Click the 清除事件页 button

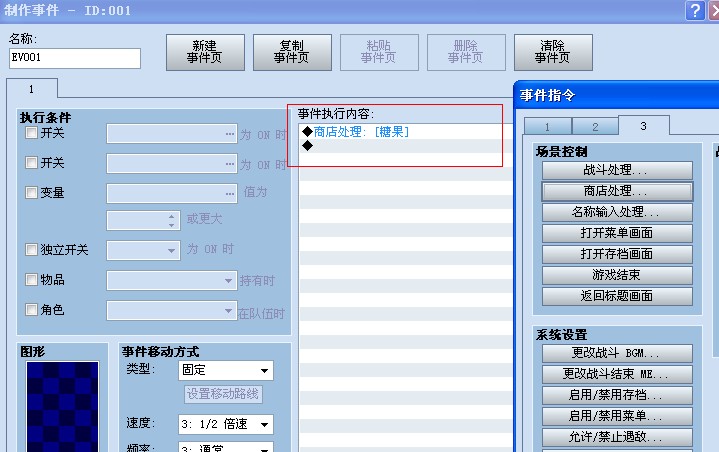coord(553,52)
